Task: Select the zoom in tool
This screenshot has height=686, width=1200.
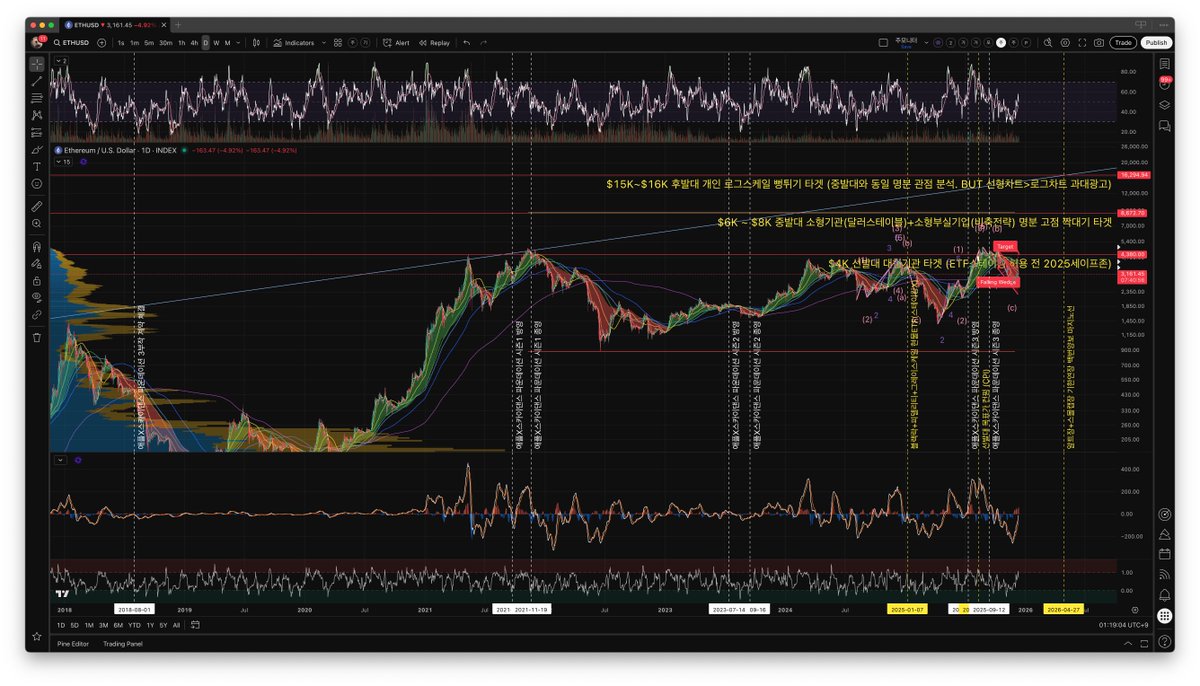Action: coord(37,223)
